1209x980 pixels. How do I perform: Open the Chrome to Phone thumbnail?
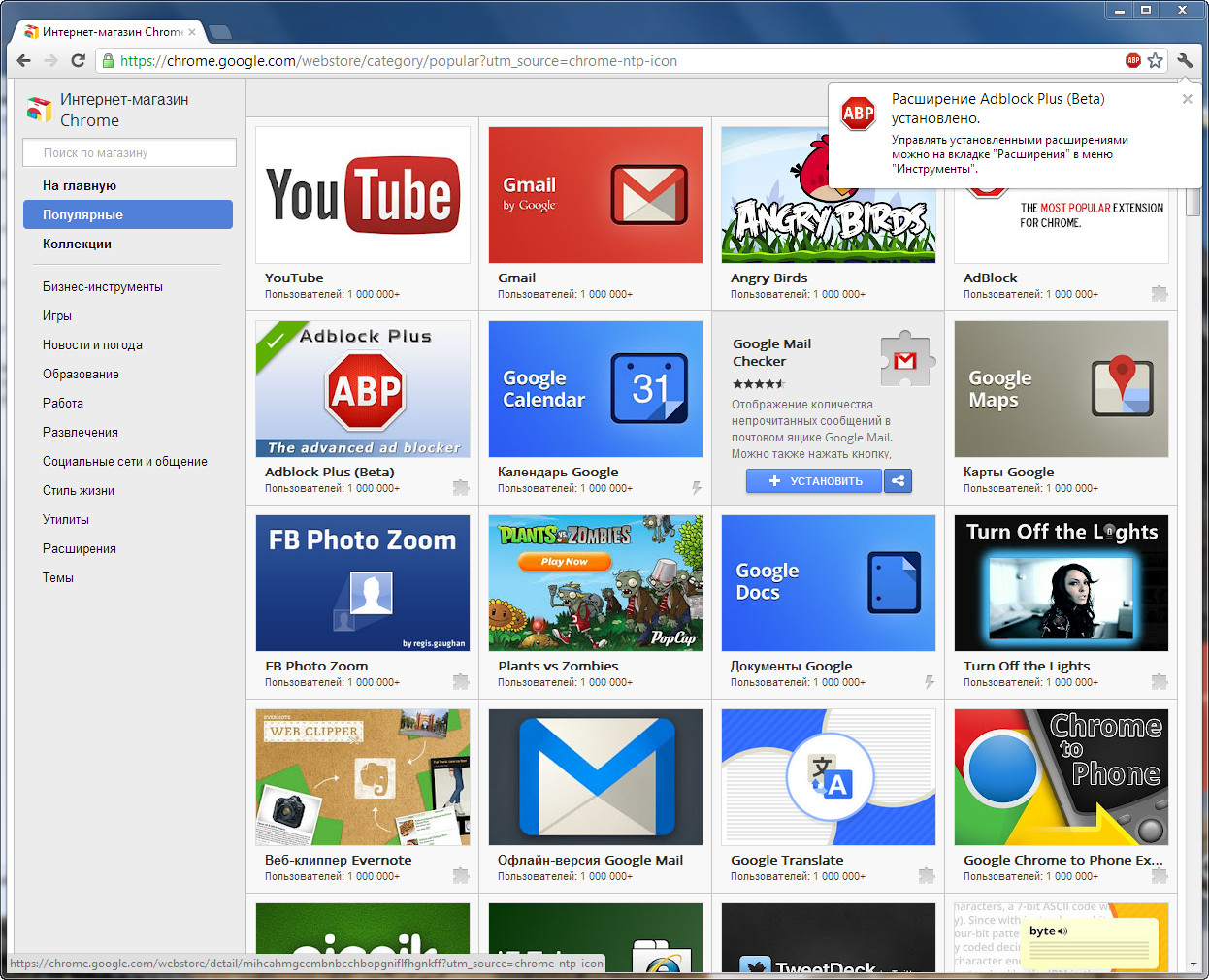(x=1062, y=777)
